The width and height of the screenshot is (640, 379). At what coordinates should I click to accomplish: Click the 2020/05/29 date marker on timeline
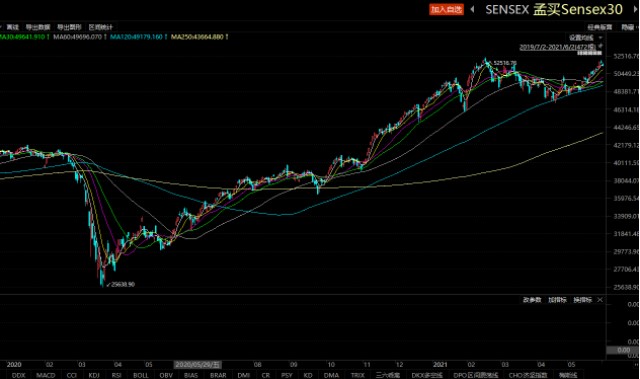click(x=198, y=364)
